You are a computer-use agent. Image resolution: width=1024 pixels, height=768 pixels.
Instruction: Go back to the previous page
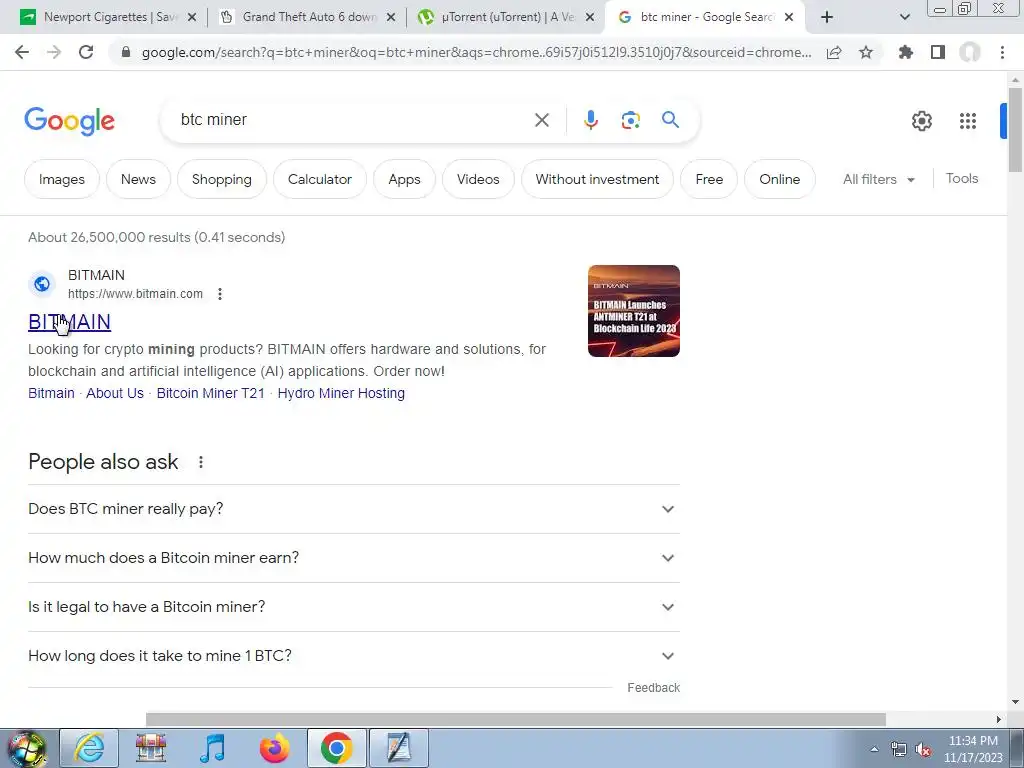(22, 52)
